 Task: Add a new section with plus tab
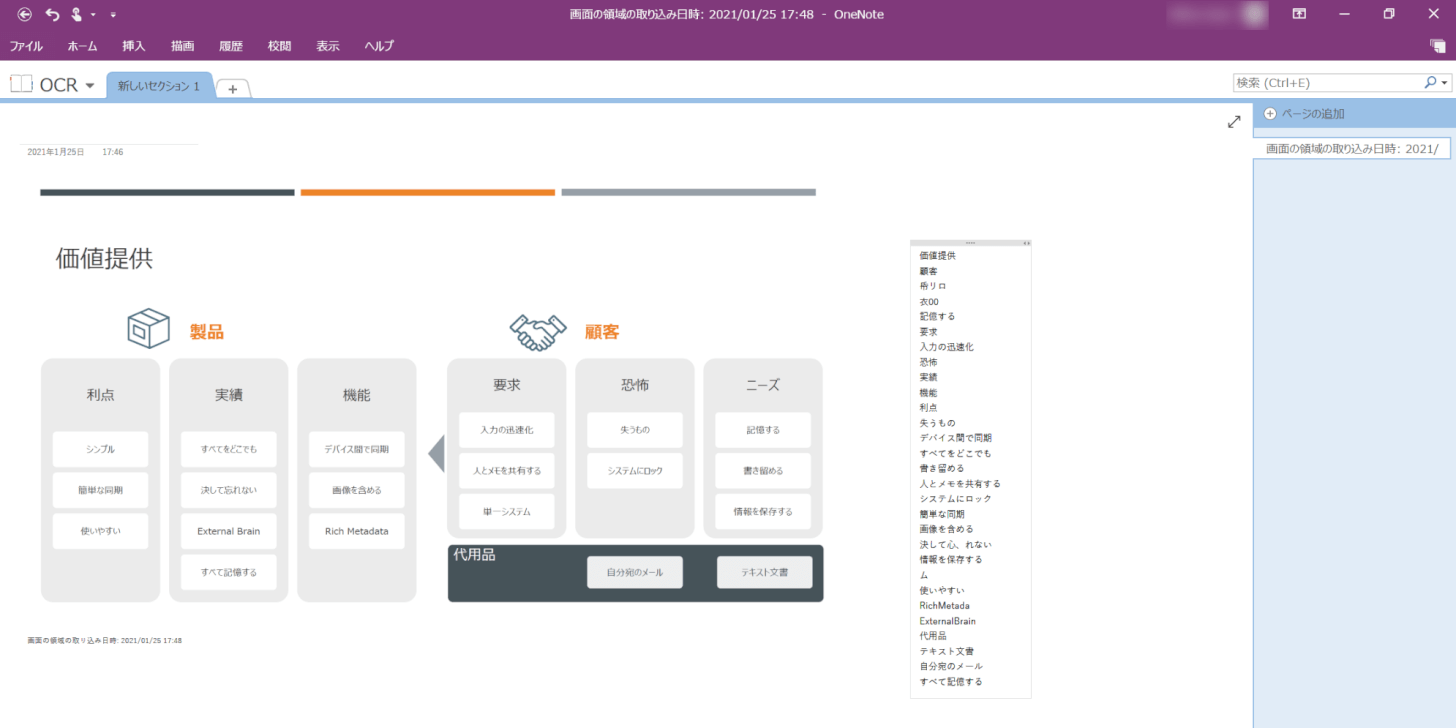[233, 89]
